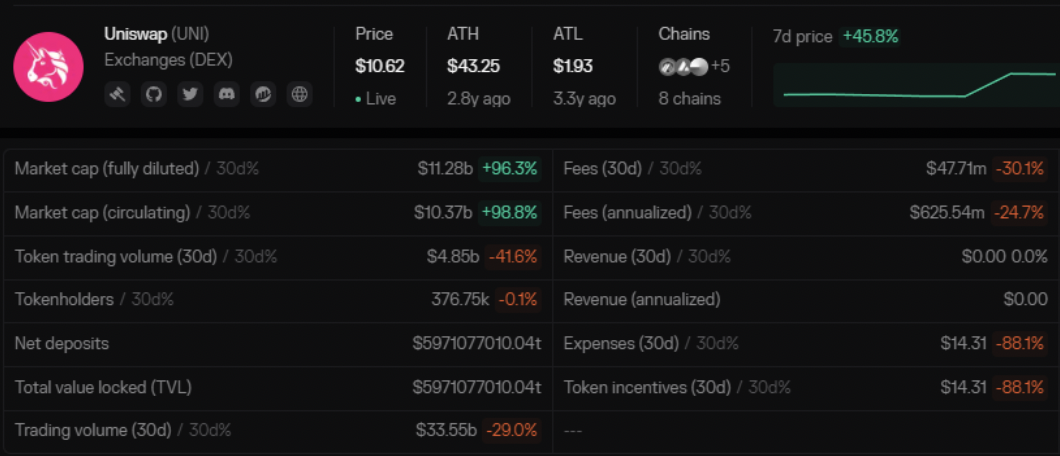Select the 'Net deposits' metric label
The height and width of the screenshot is (456, 1060).
tap(62, 343)
